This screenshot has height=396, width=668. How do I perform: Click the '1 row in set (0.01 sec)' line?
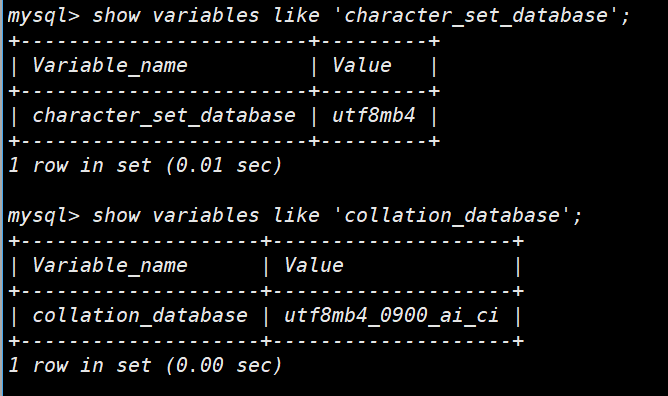coord(145,166)
